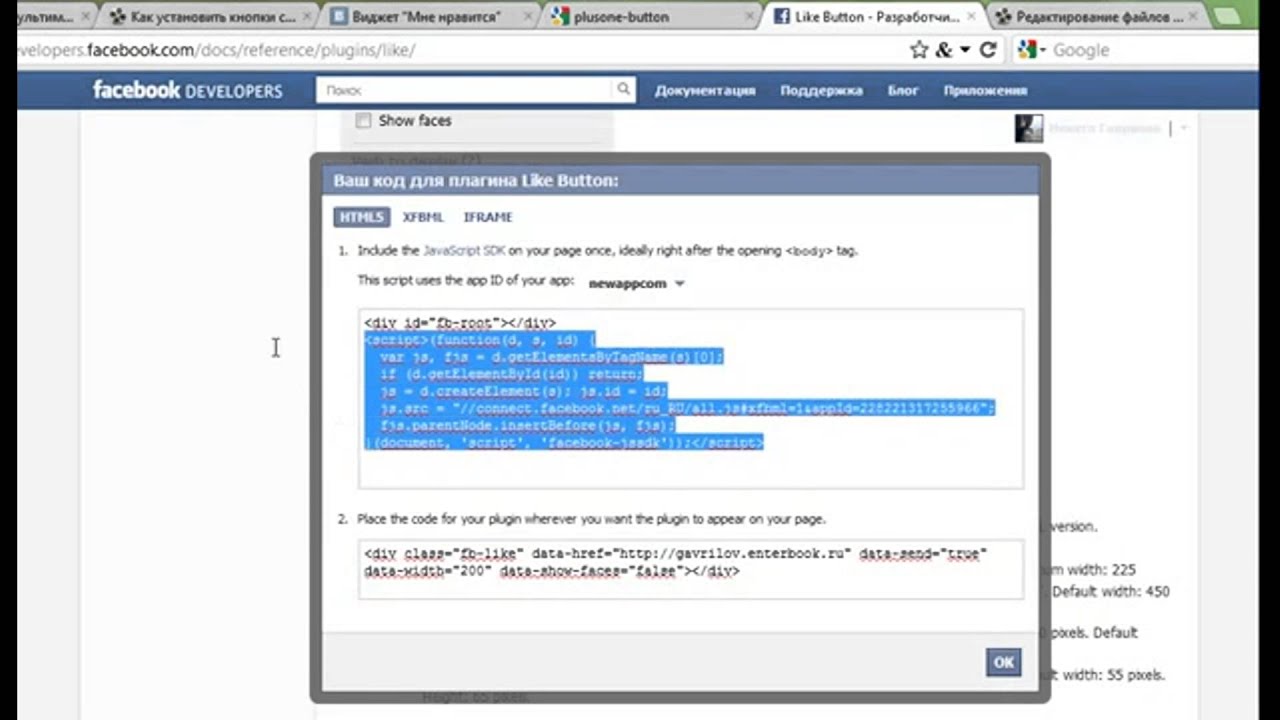Viewport: 1280px width, 720px height.
Task: Switch to the IFRAME code tab
Action: [x=488, y=217]
